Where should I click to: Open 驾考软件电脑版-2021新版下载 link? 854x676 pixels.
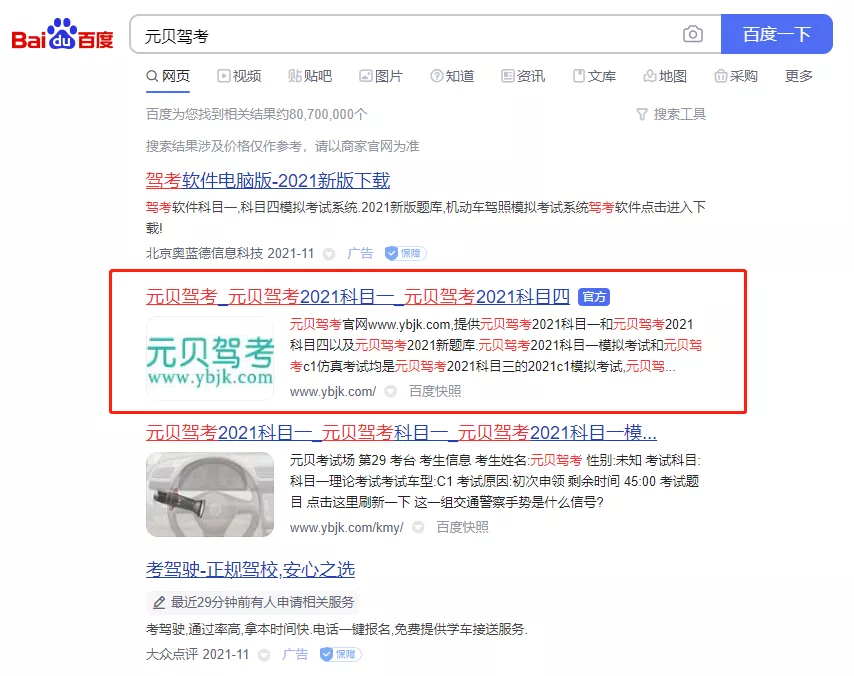[268, 180]
